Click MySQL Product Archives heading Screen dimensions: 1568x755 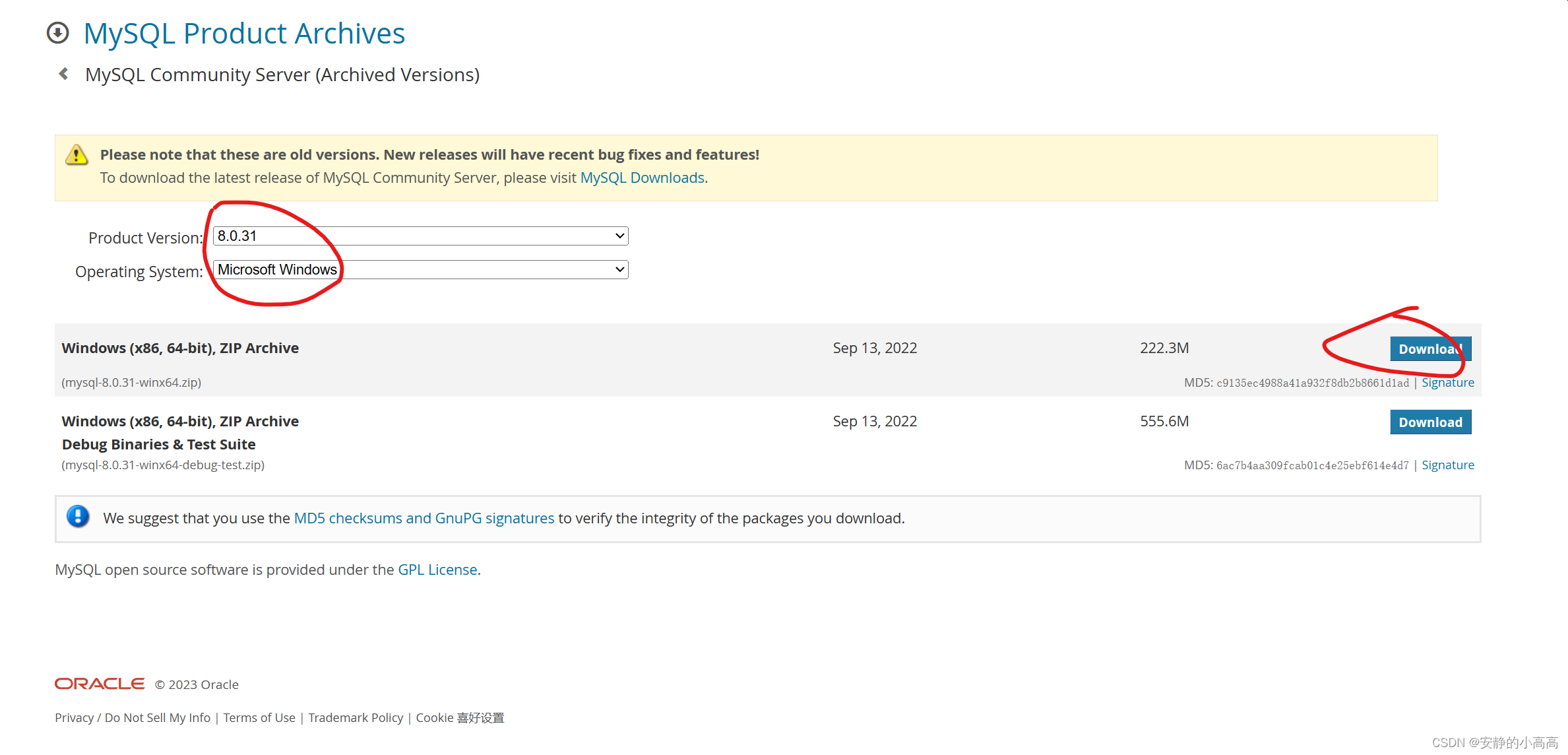244,34
